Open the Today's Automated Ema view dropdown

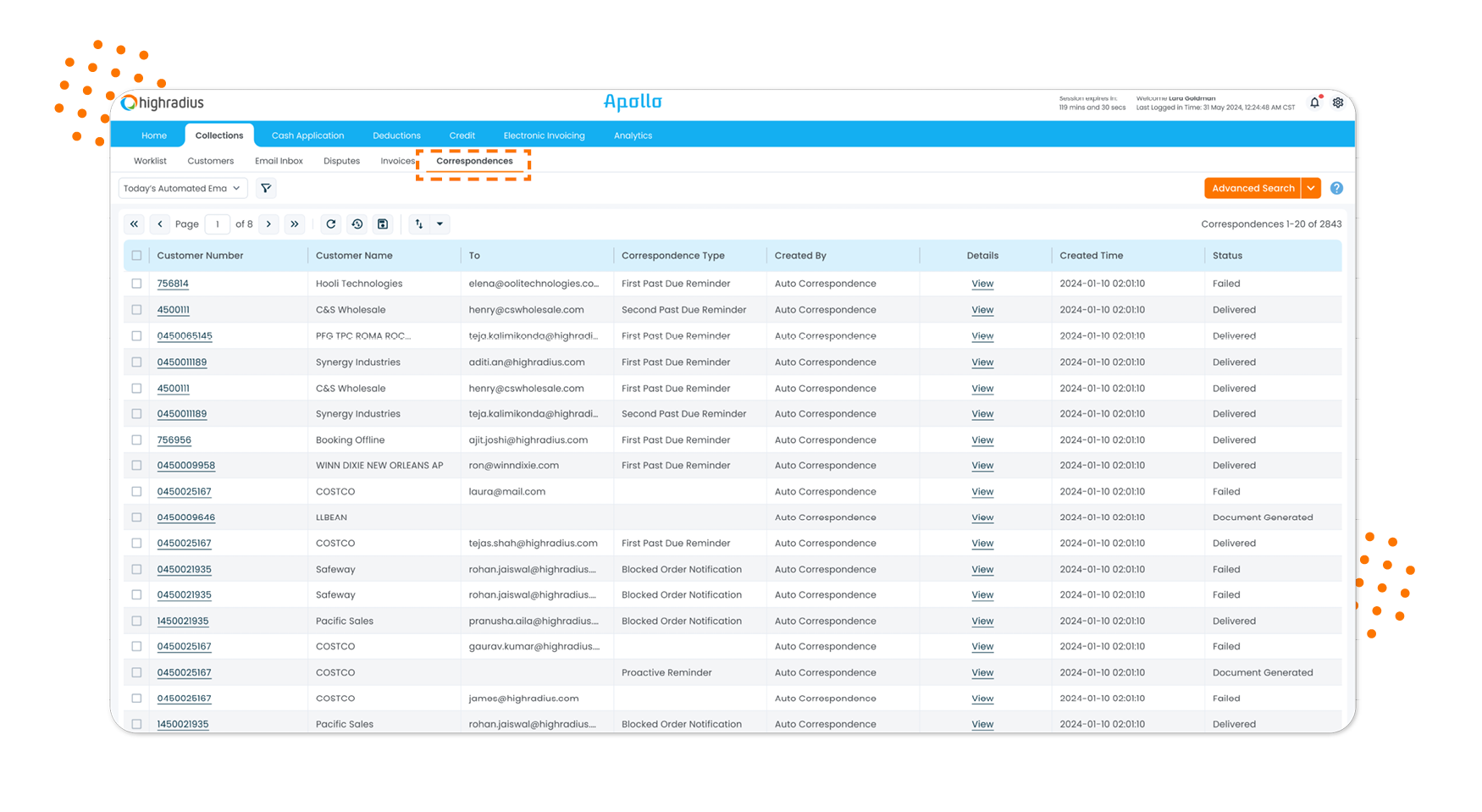pos(182,188)
